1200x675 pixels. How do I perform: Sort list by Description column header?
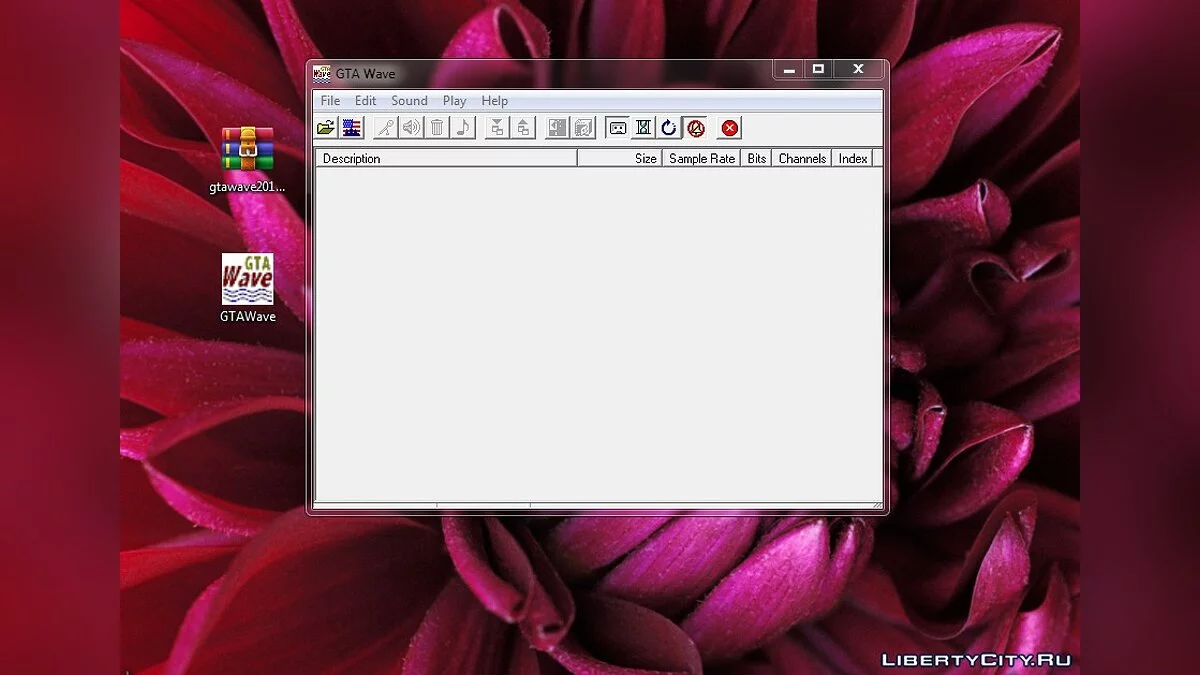[445, 158]
